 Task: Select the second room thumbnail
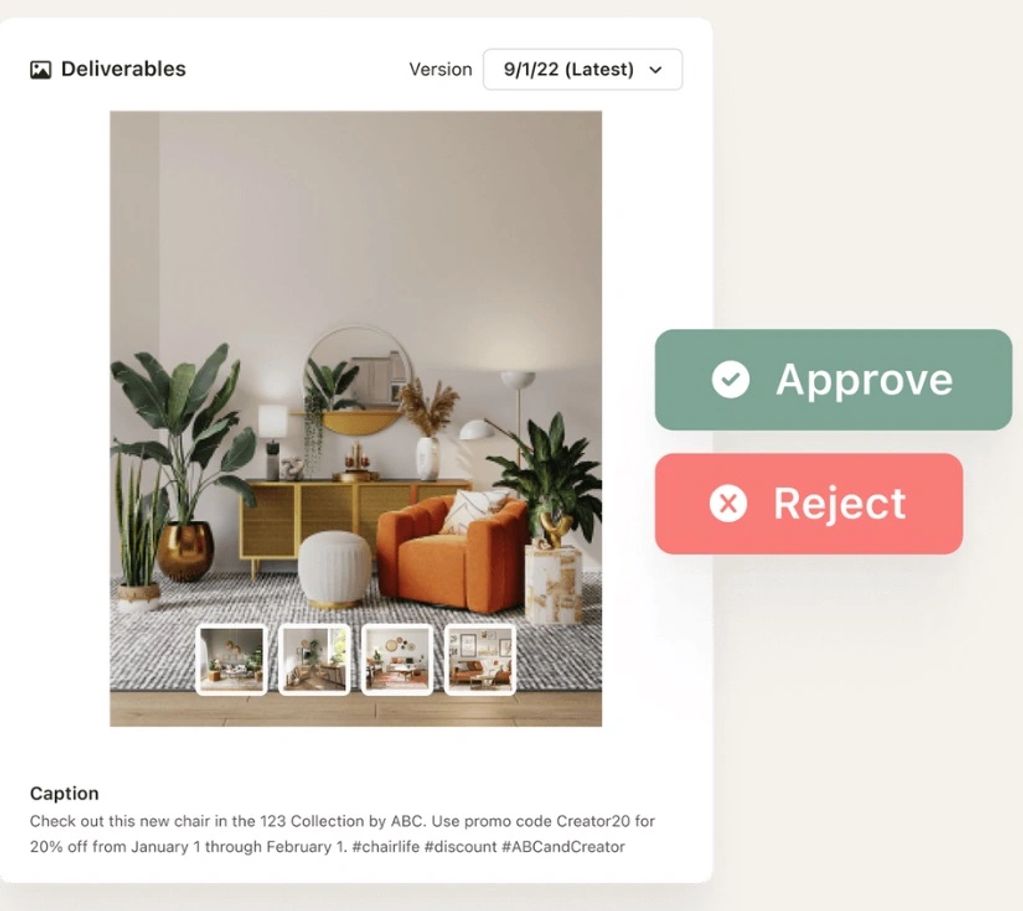tap(314, 659)
